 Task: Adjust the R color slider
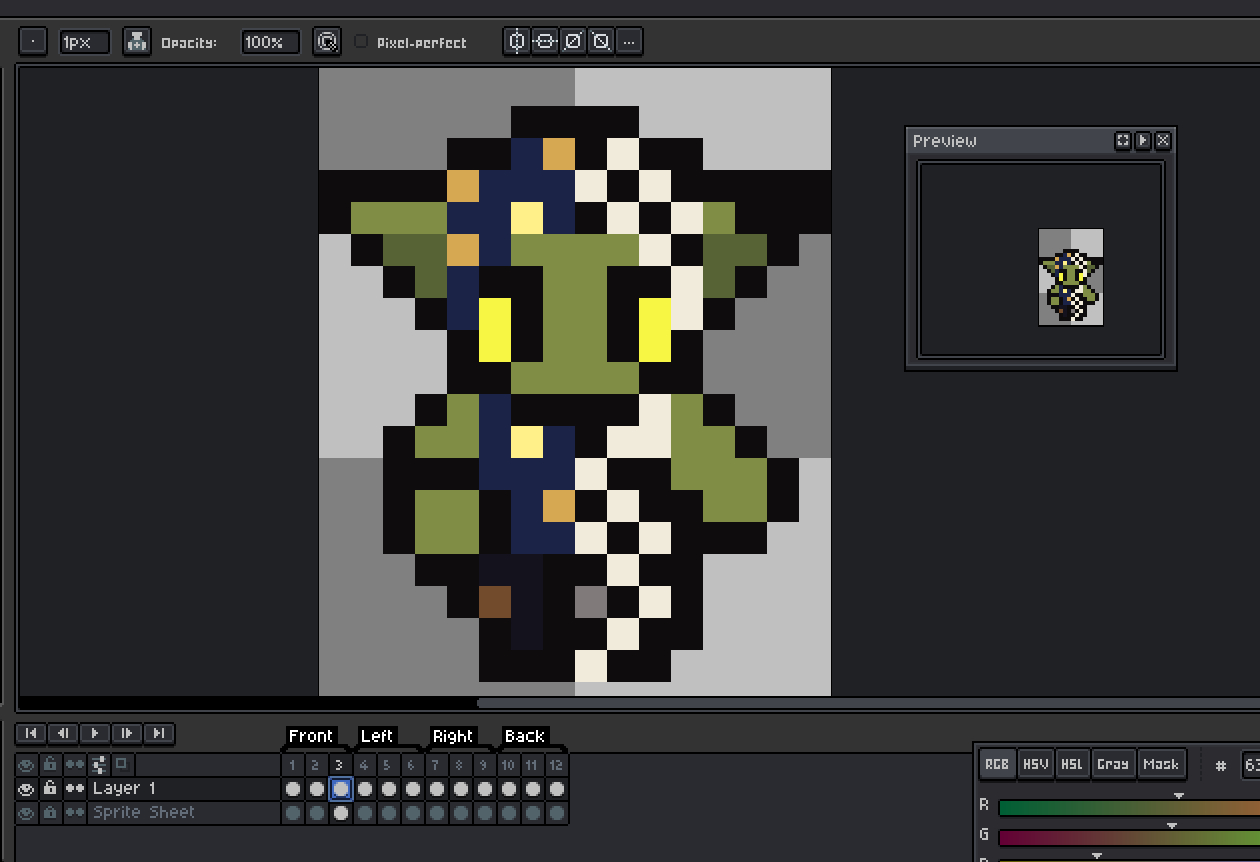(1128, 807)
